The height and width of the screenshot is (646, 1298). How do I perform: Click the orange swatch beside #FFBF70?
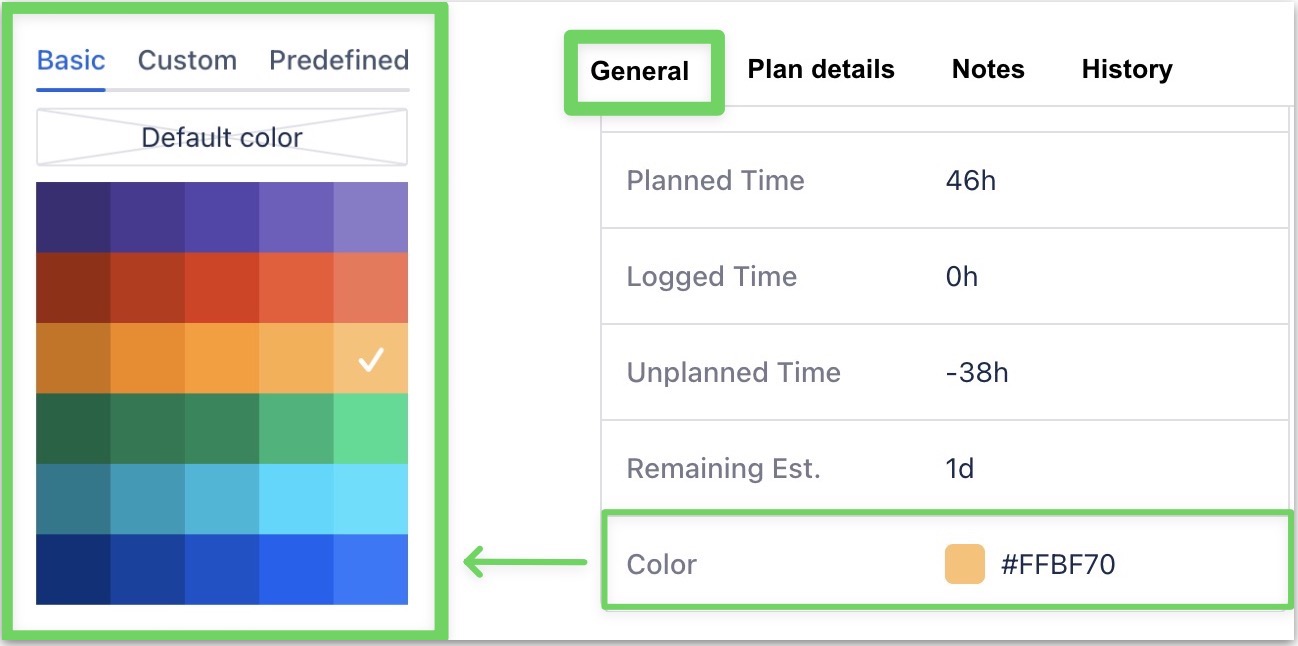coord(961,563)
